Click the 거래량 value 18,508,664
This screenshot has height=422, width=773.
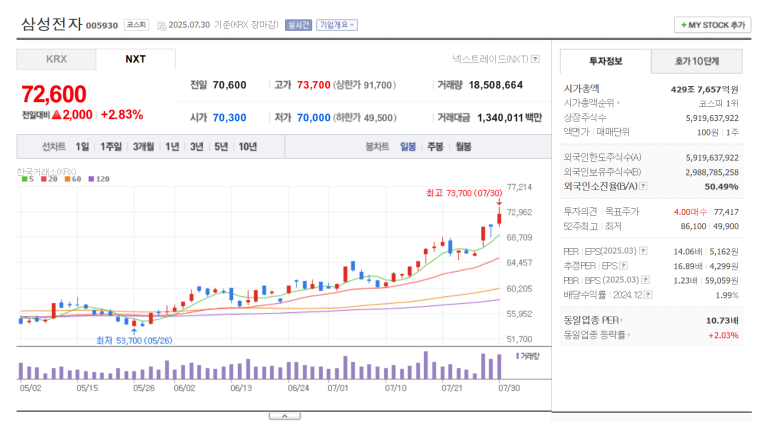click(x=495, y=85)
